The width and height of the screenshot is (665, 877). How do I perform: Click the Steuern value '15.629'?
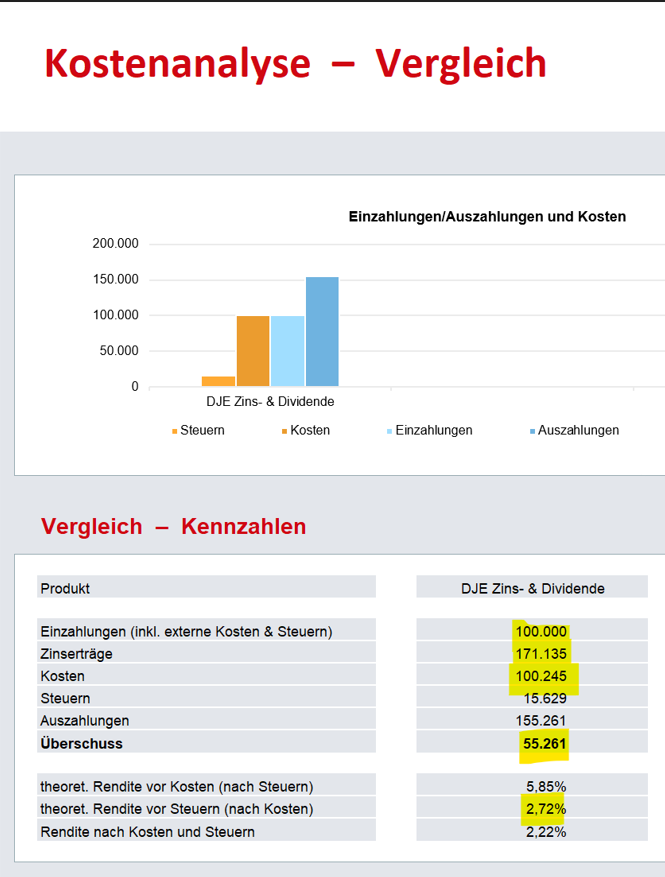click(545, 698)
